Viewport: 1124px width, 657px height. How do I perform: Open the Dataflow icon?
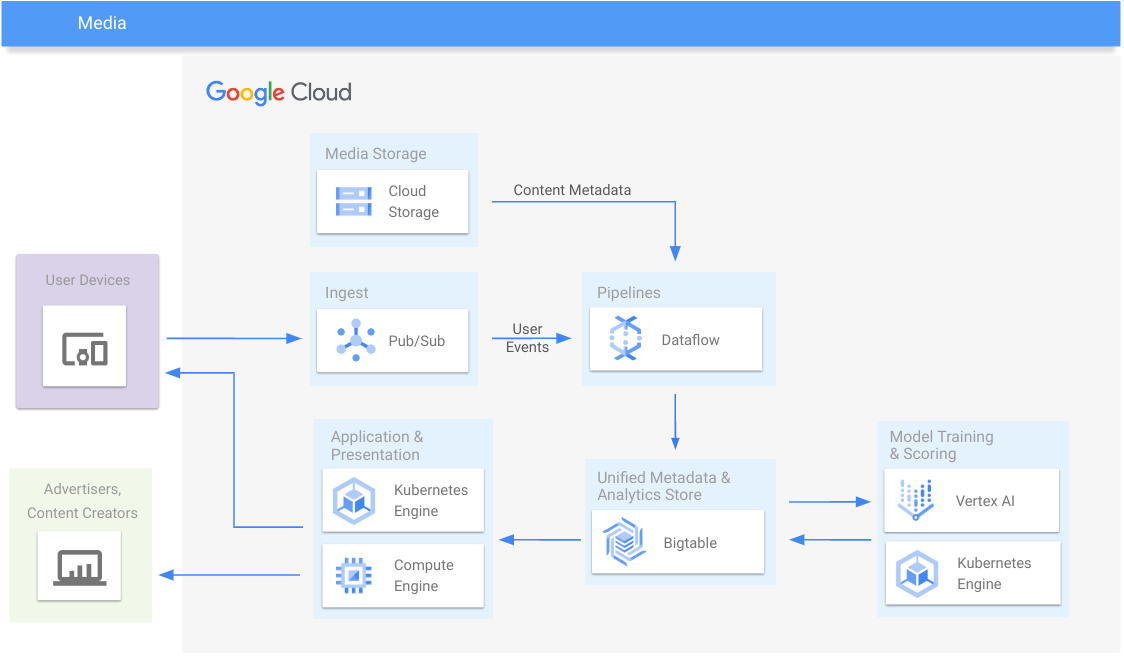tap(625, 339)
